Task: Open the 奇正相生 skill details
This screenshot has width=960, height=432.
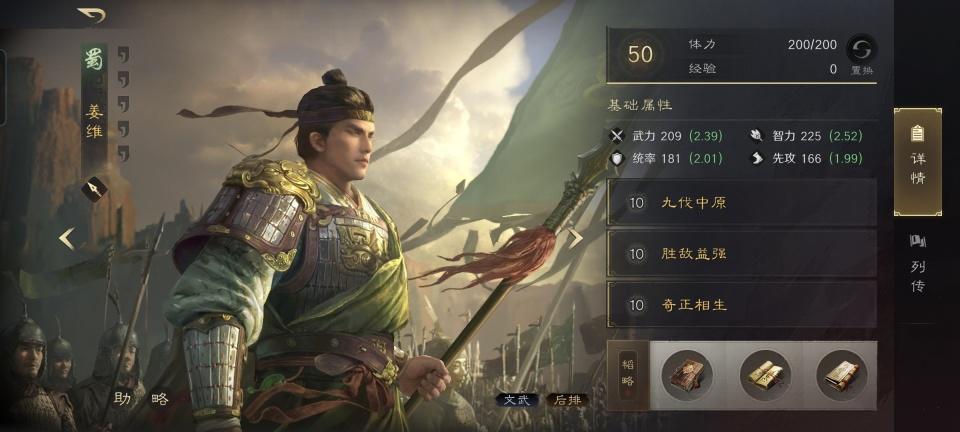Action: (x=741, y=304)
